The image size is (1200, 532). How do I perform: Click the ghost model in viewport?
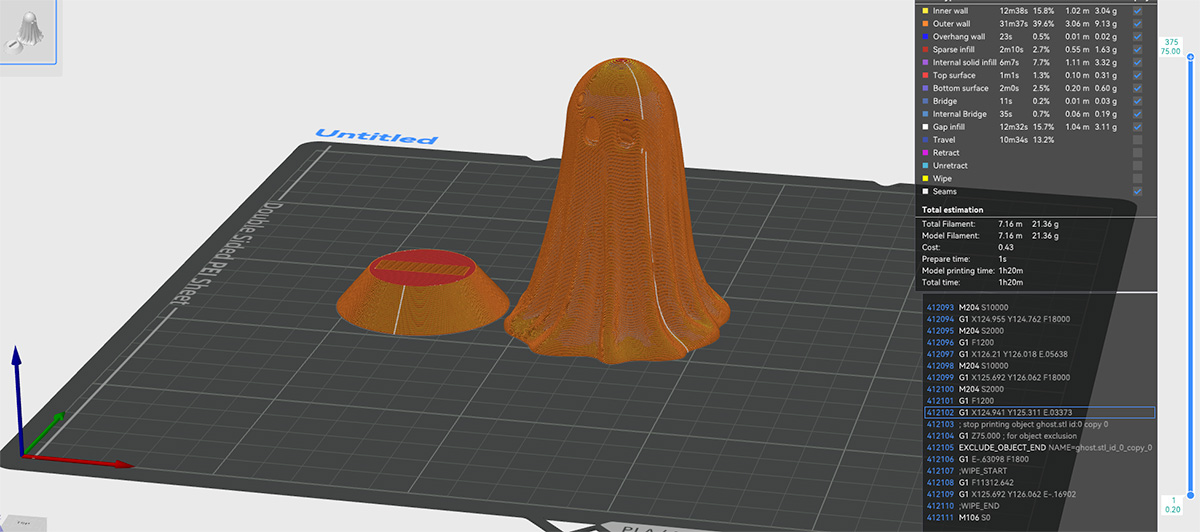coord(612,220)
